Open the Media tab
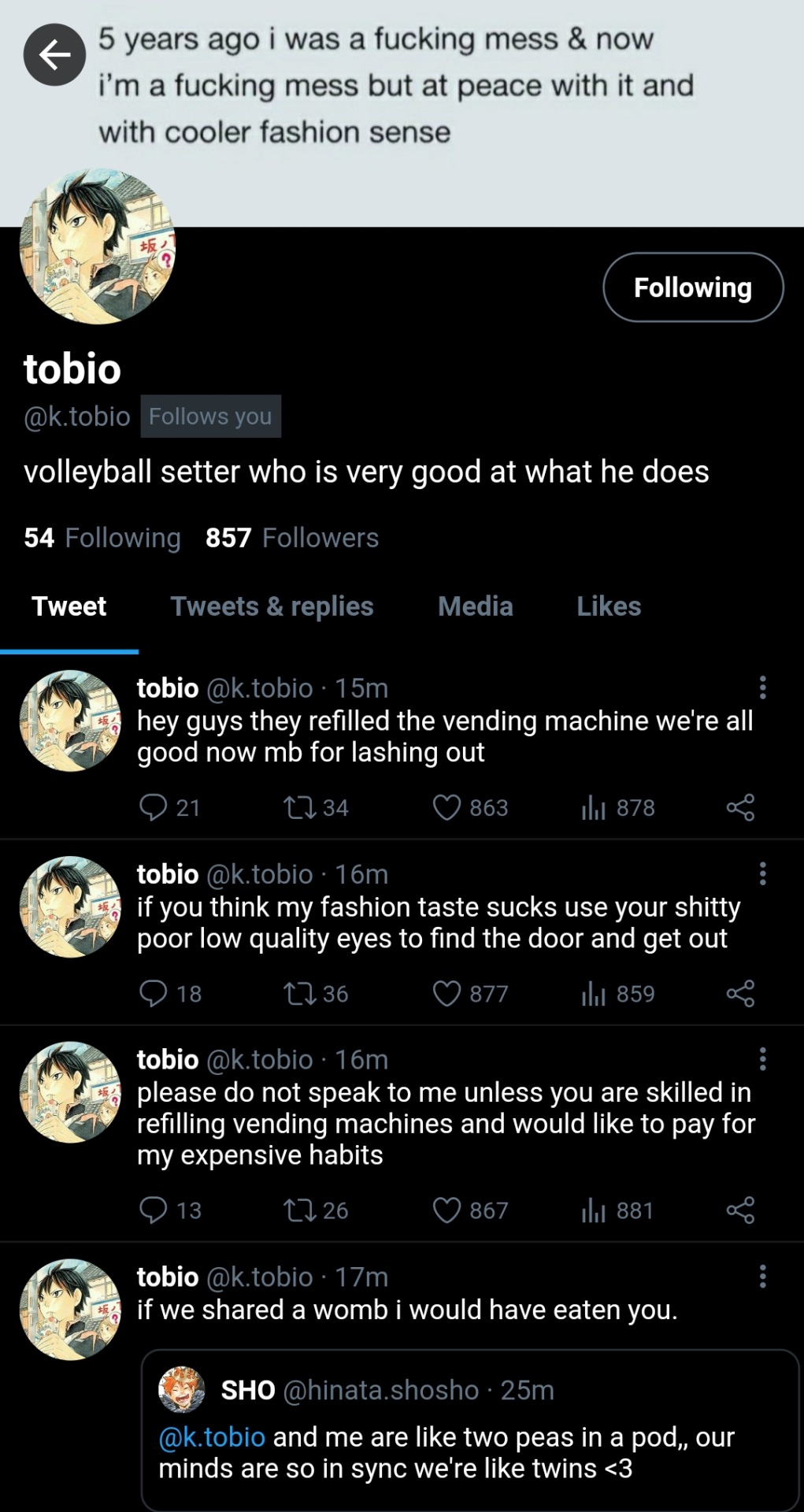804x1512 pixels. (475, 606)
